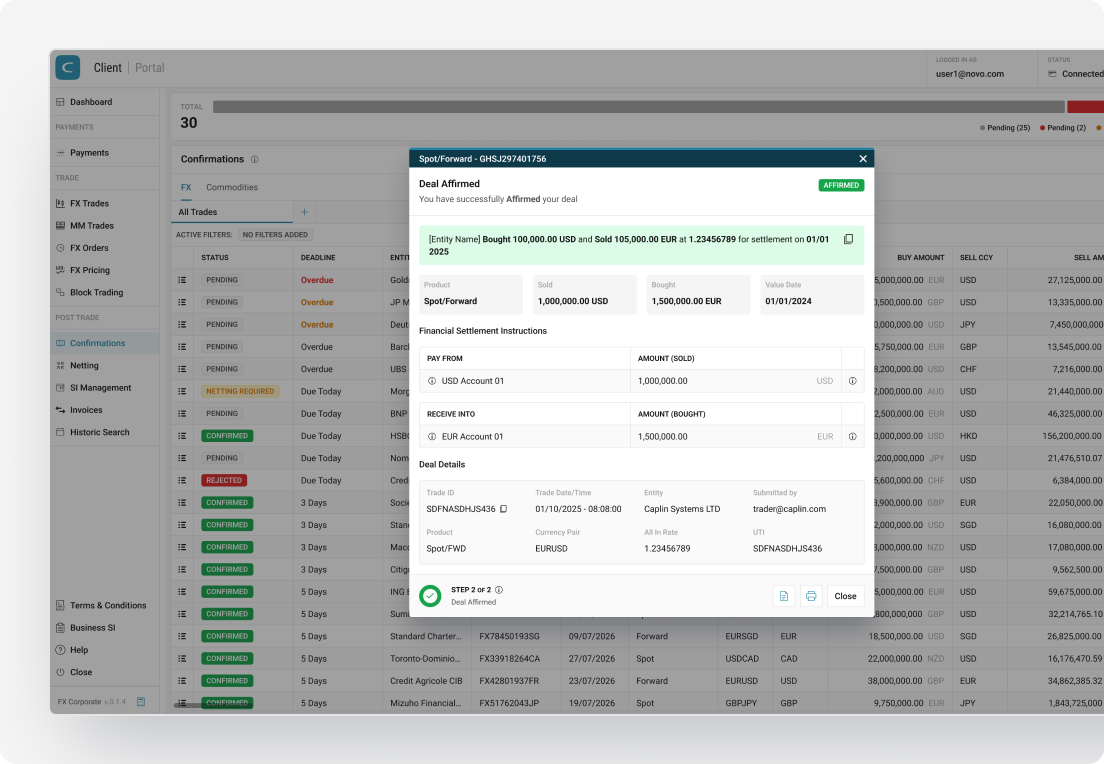Click Close in the sidebar bottom
Viewport: 1104px width, 764px height.
104,672
